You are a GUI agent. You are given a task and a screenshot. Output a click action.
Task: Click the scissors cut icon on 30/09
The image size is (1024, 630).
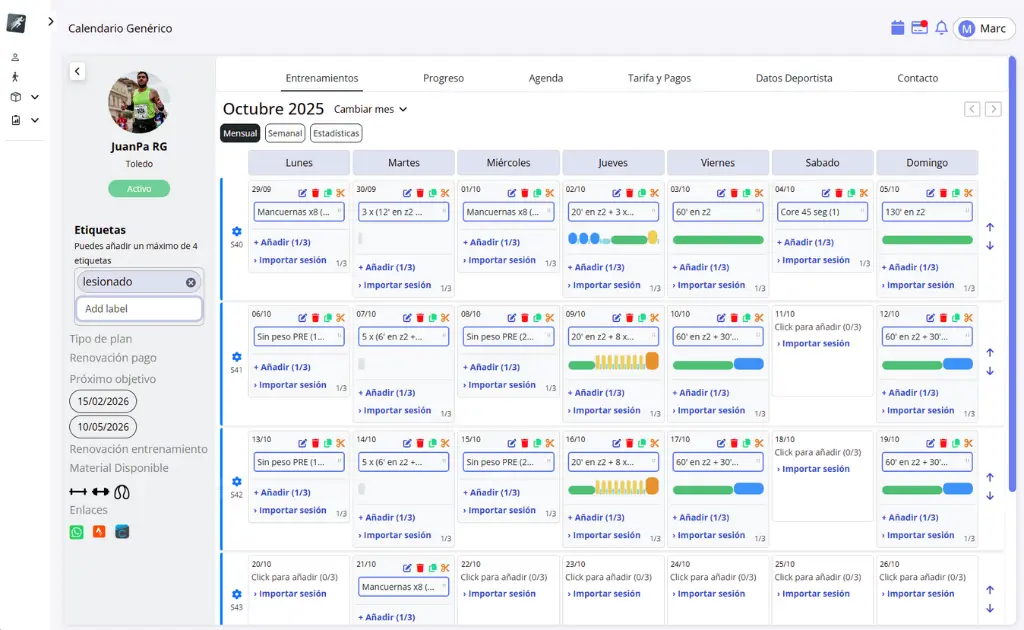pos(444,193)
